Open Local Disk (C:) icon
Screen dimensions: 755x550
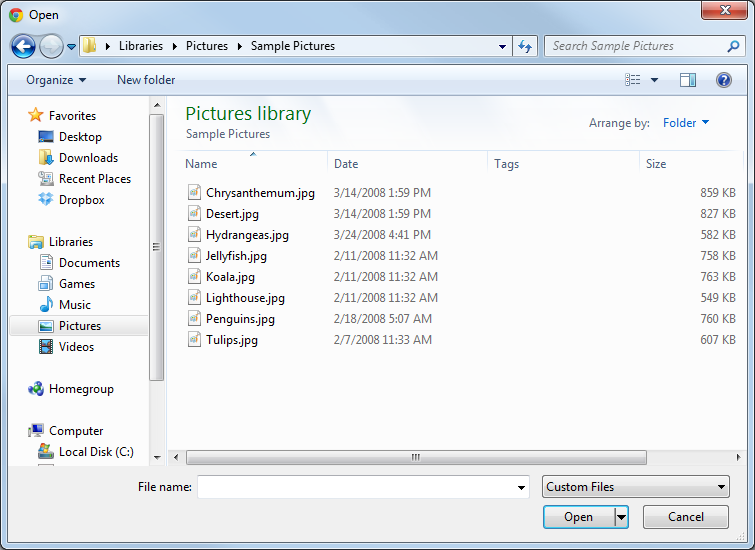point(46,451)
